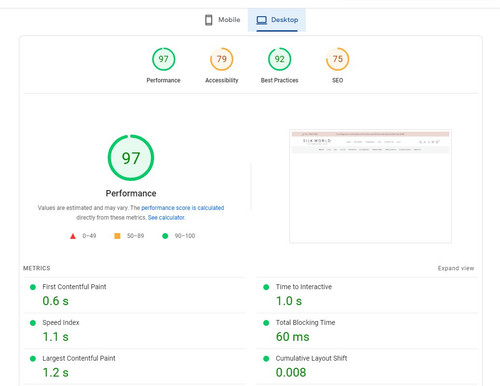Click the Accessibility label
The image size is (500, 386).
point(222,80)
